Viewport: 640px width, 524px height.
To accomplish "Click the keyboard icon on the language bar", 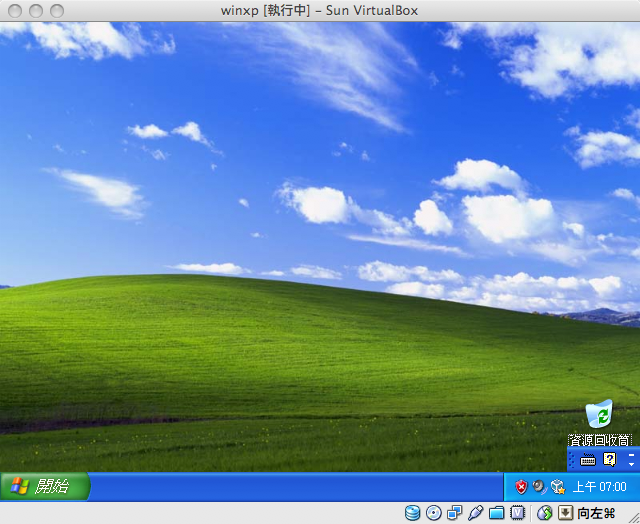I will pos(588,460).
